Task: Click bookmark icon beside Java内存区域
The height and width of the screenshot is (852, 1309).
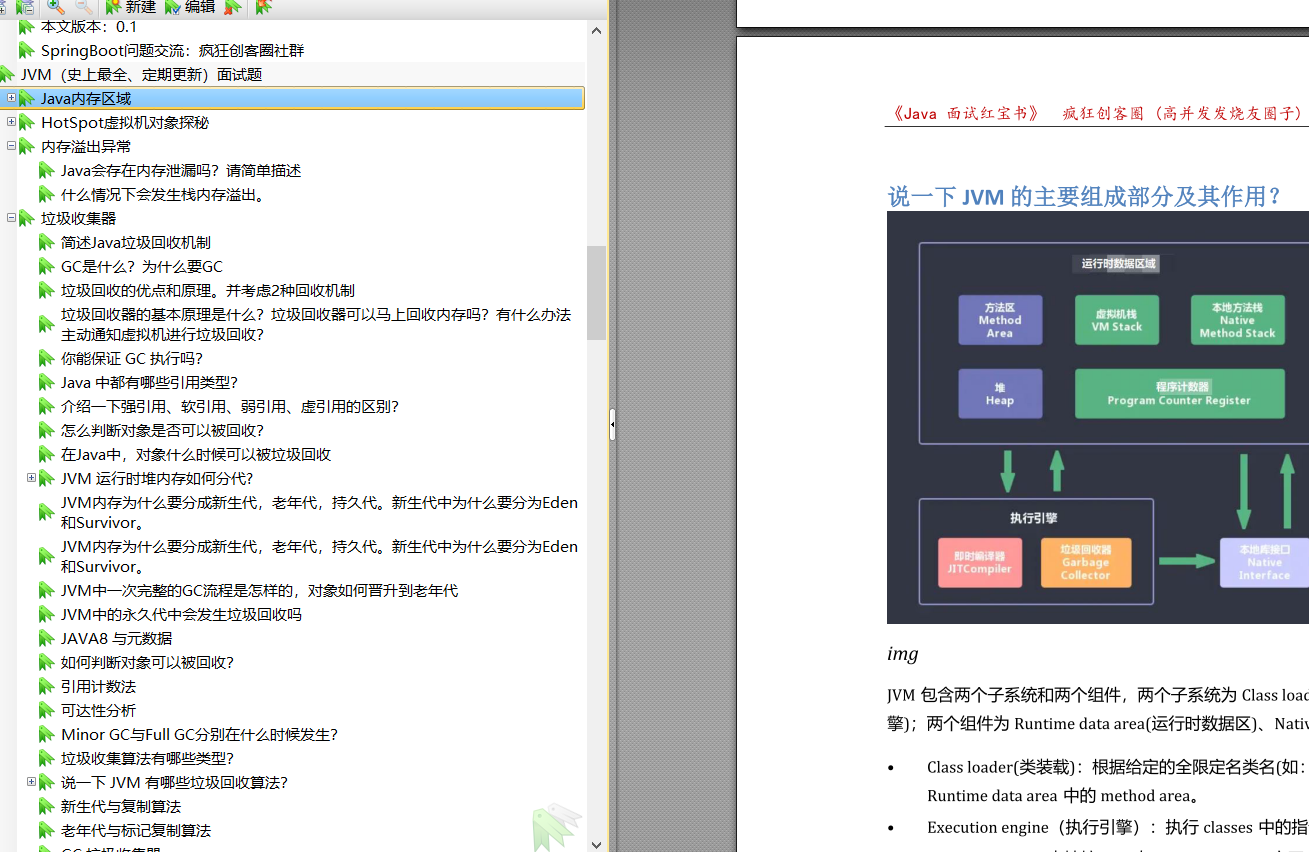Action: point(27,98)
